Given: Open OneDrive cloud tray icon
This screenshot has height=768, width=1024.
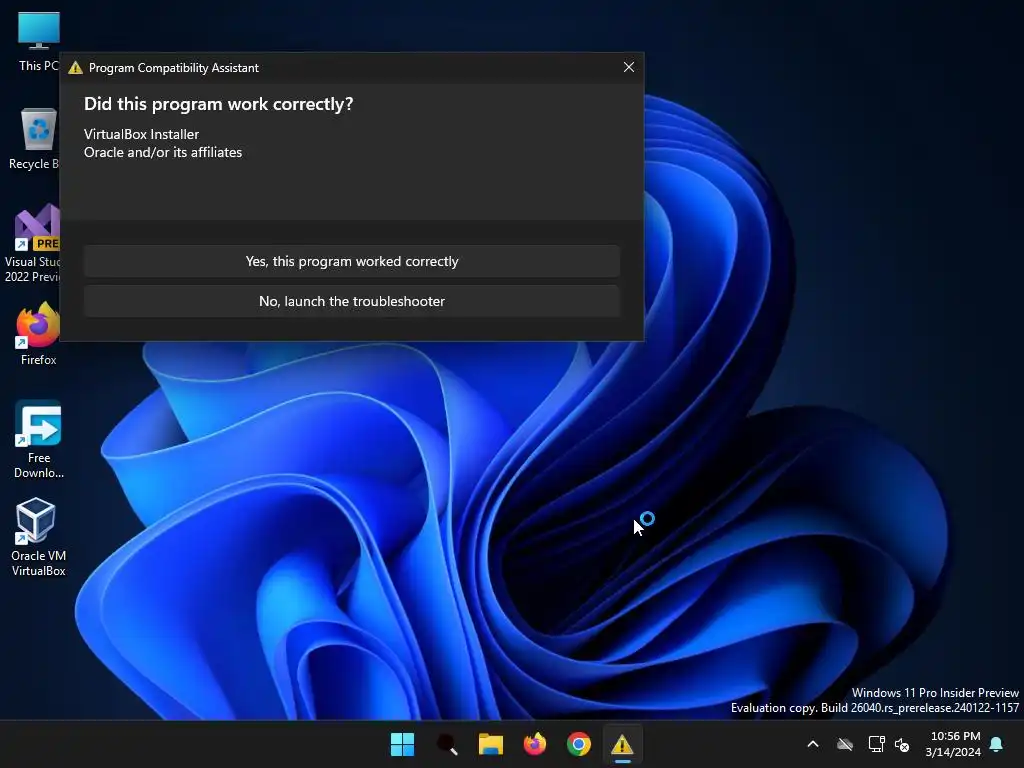Looking at the screenshot, I should pos(845,744).
